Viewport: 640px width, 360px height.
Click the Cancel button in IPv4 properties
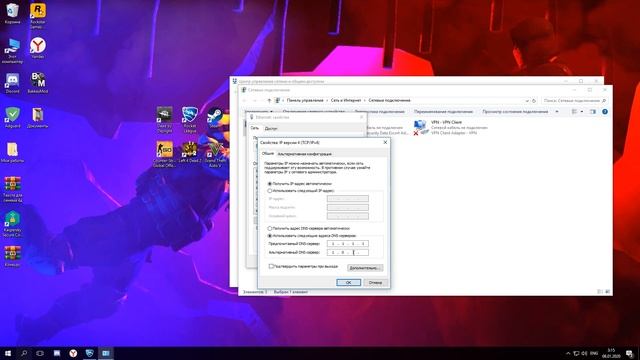click(x=375, y=282)
